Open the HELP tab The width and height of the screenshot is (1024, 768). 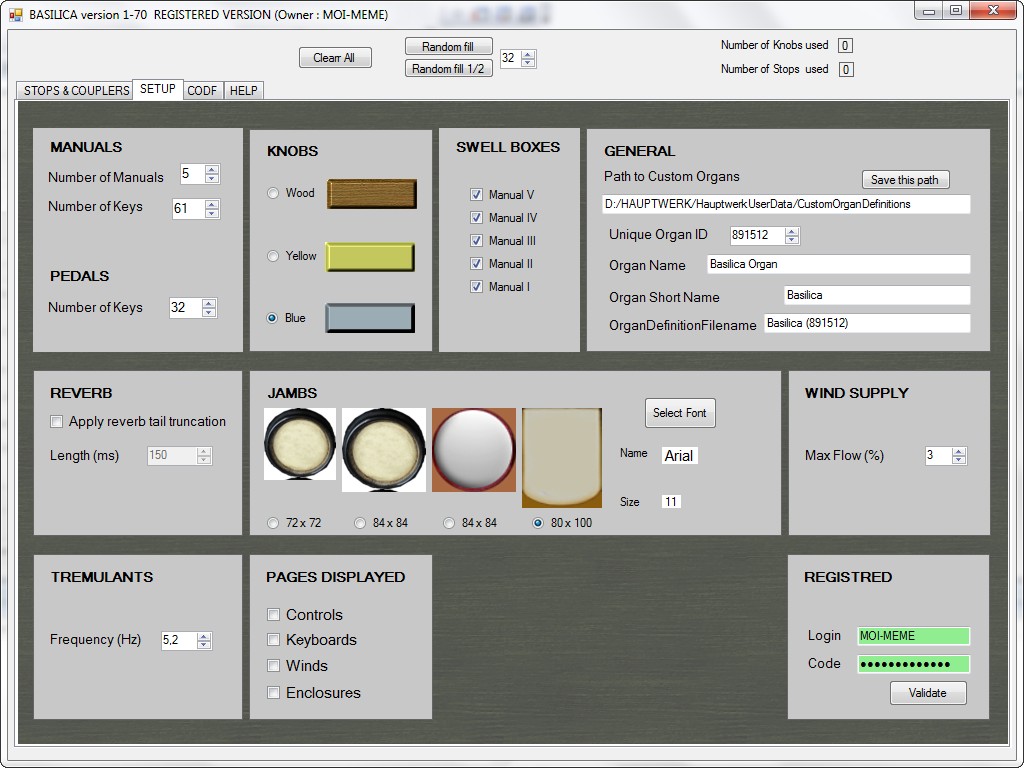pos(244,91)
